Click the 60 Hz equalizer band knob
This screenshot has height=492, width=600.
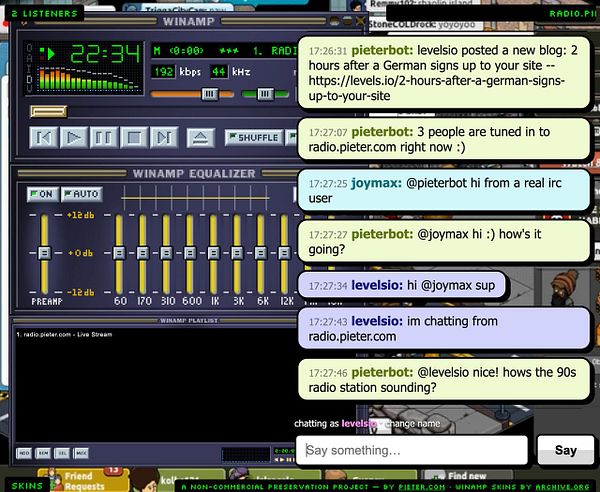[119, 253]
